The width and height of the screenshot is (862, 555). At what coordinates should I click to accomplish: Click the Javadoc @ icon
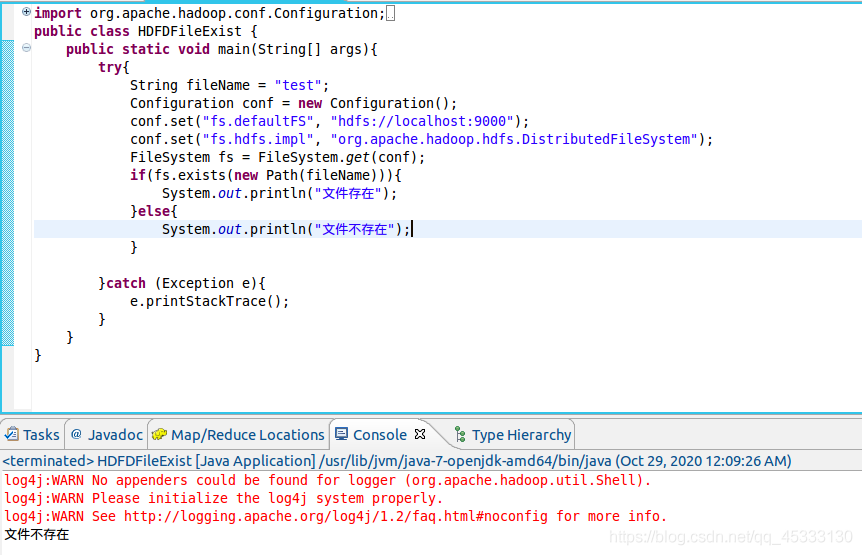(x=76, y=434)
